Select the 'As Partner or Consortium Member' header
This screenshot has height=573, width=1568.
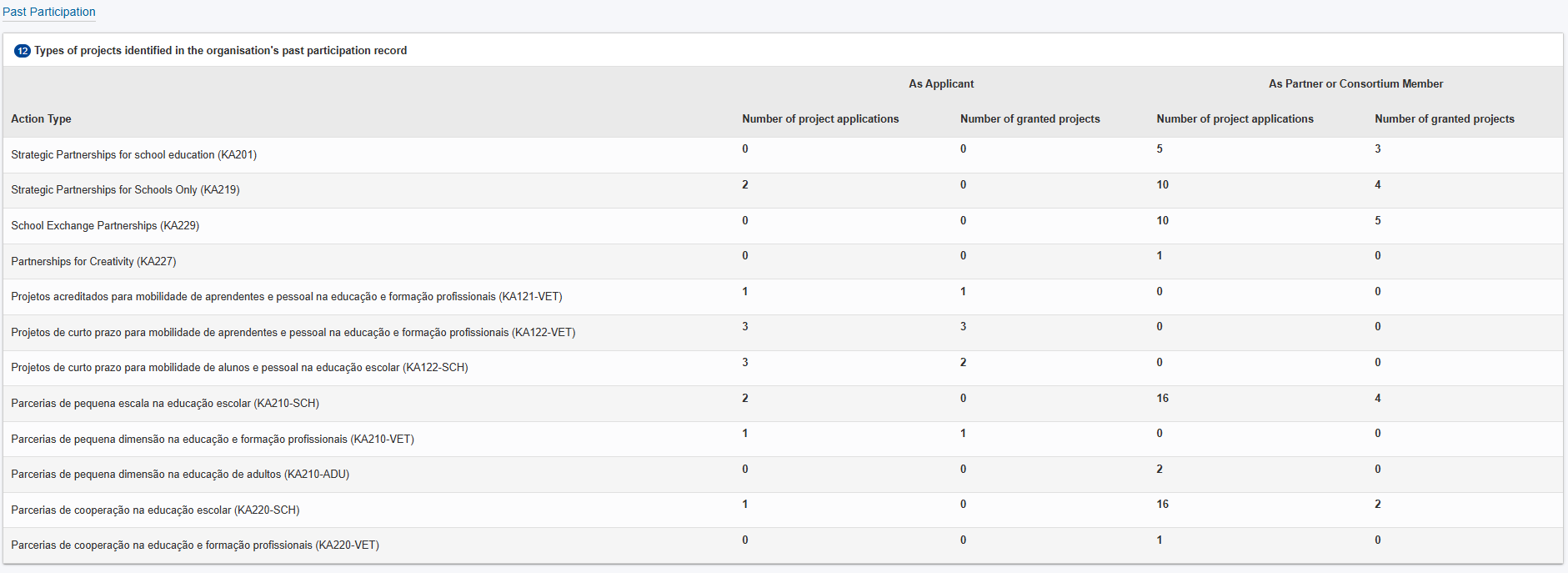coord(1356,83)
